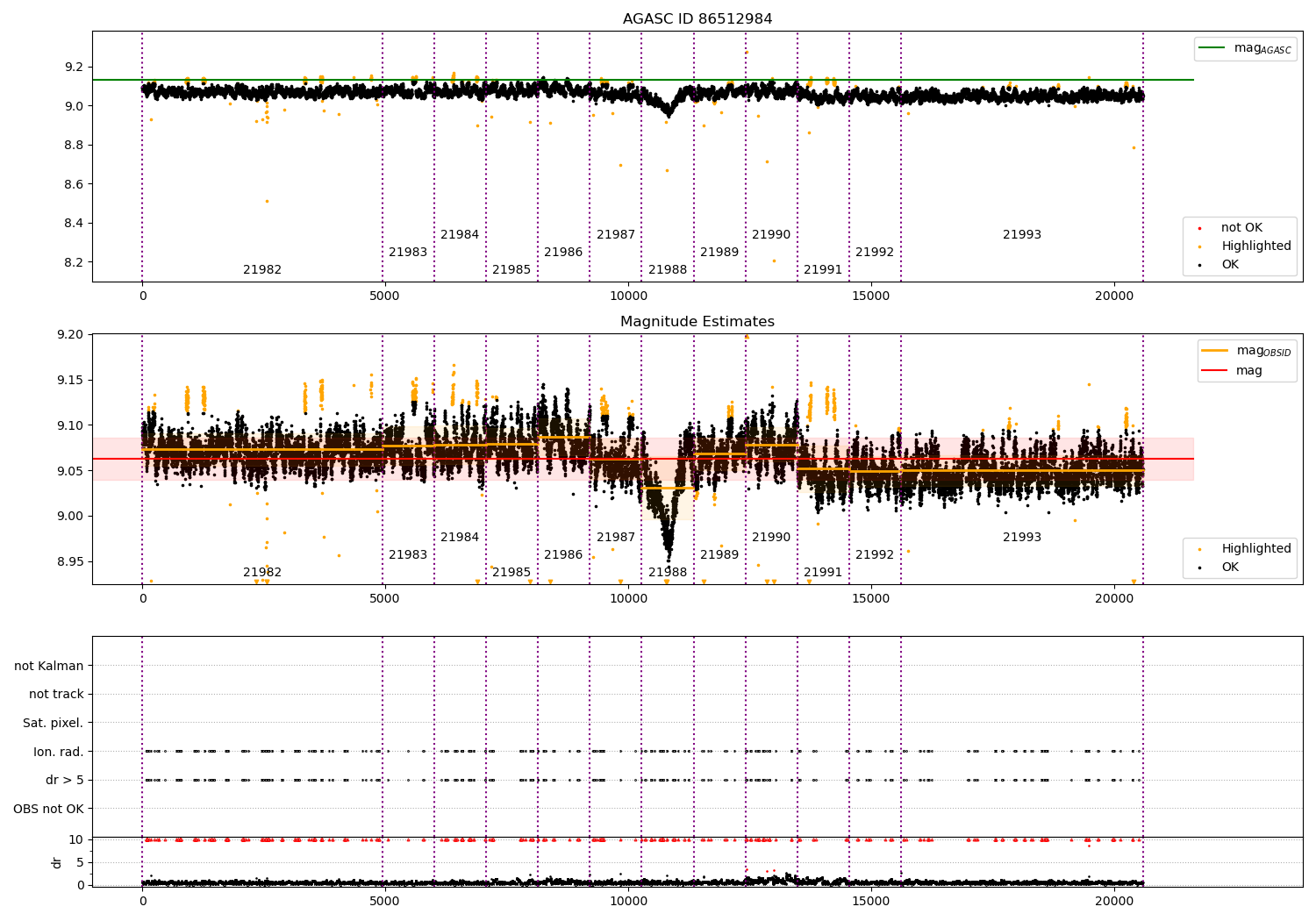Click obsid label 21985 in the AGASC plot
The width and height of the screenshot is (1316, 921).
511,269
